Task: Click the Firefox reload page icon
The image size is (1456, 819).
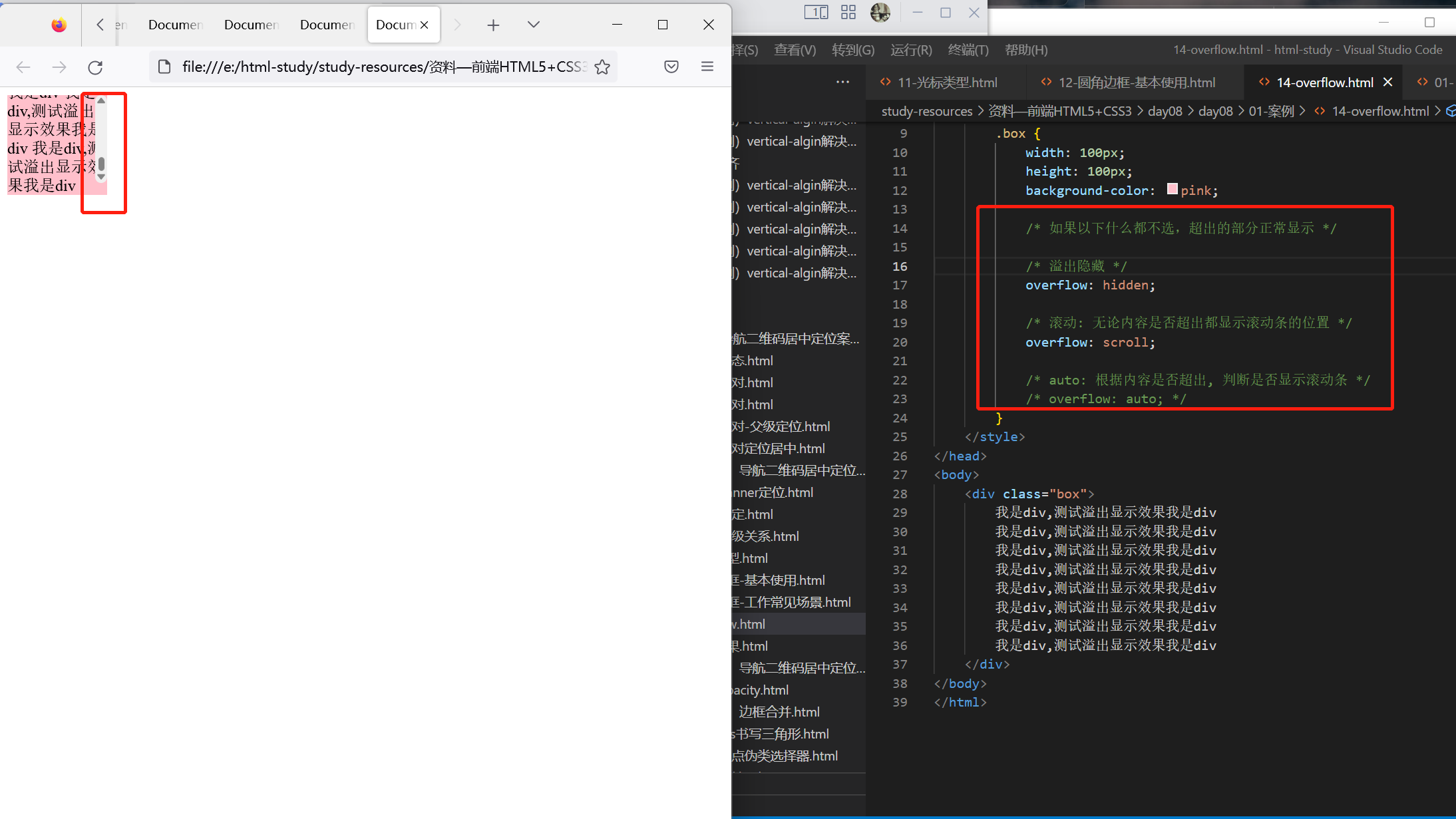Action: point(95,67)
